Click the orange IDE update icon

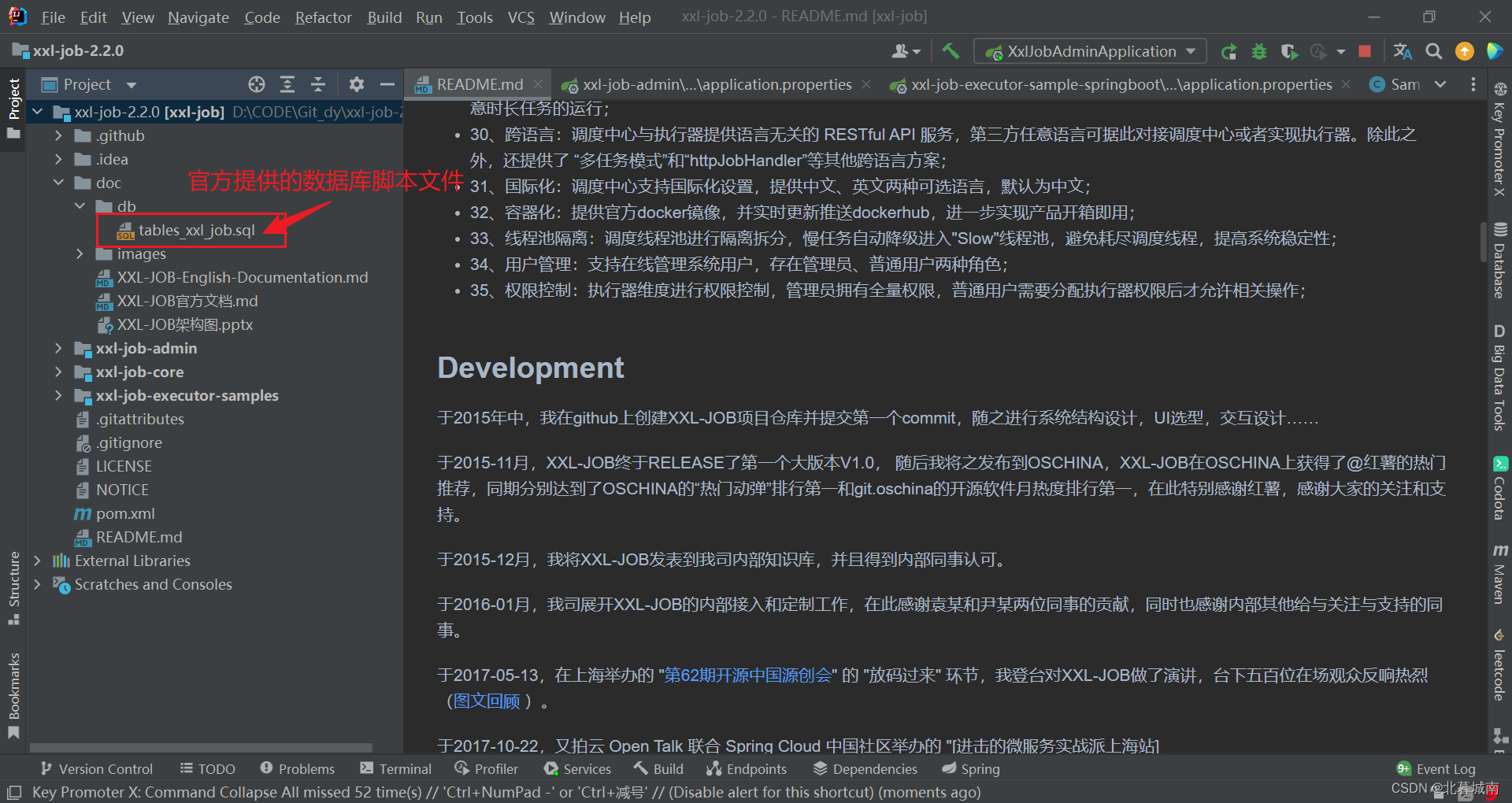[1464, 52]
